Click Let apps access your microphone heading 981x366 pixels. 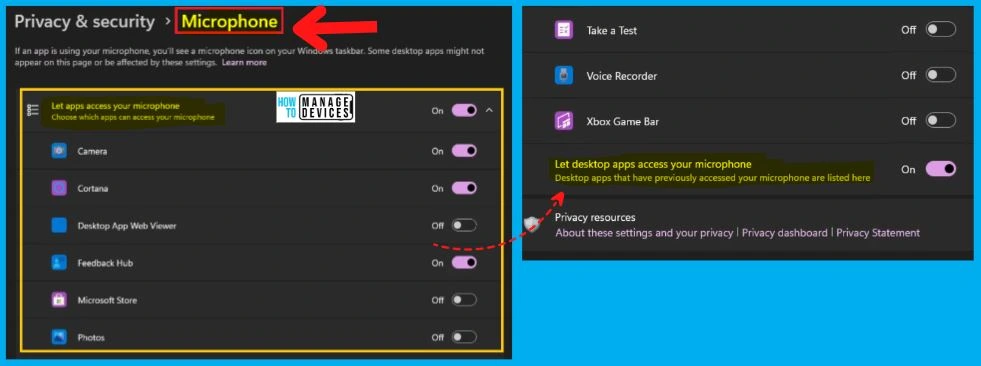[x=115, y=106]
